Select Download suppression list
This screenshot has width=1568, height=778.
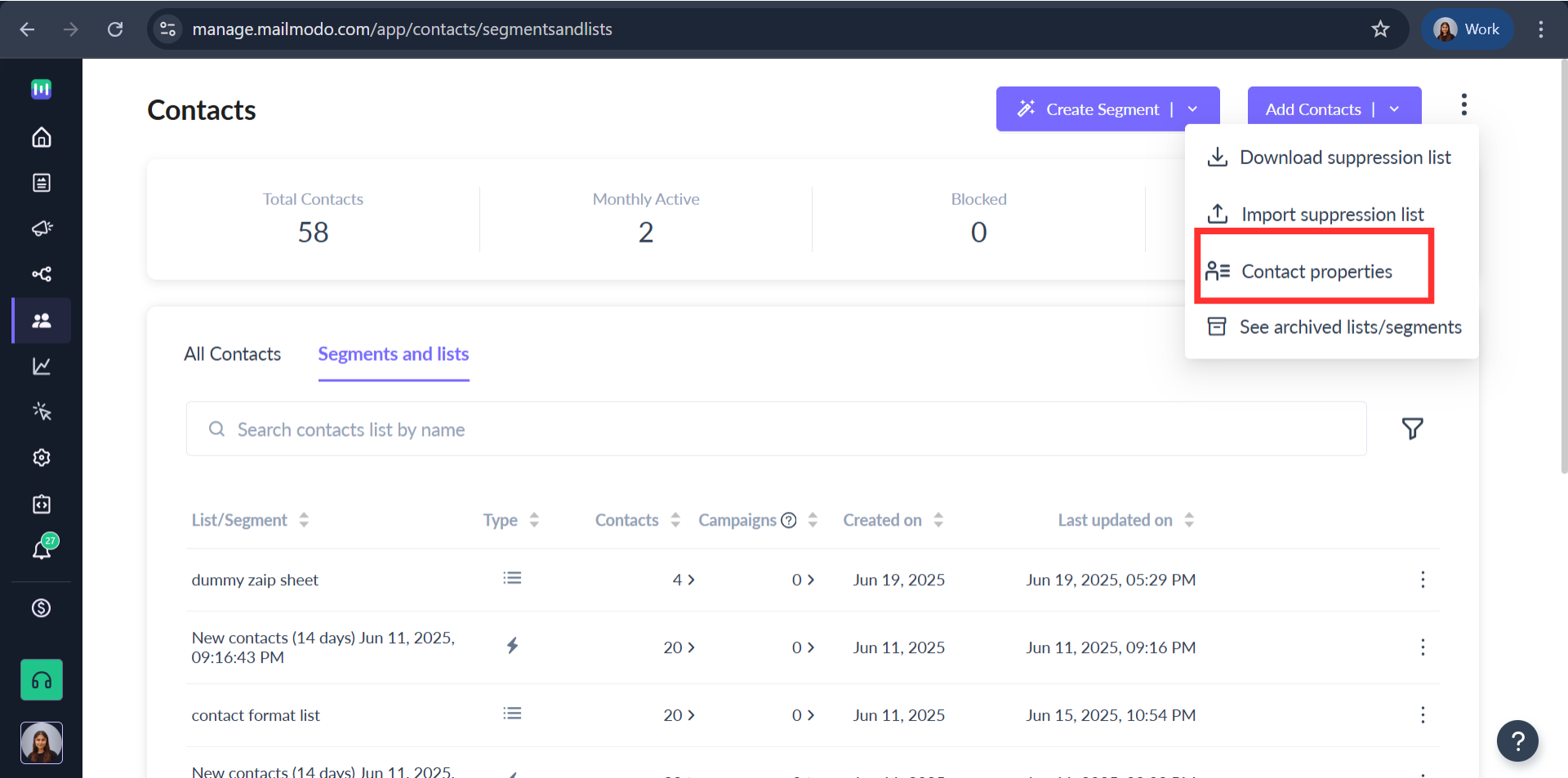coord(1331,158)
